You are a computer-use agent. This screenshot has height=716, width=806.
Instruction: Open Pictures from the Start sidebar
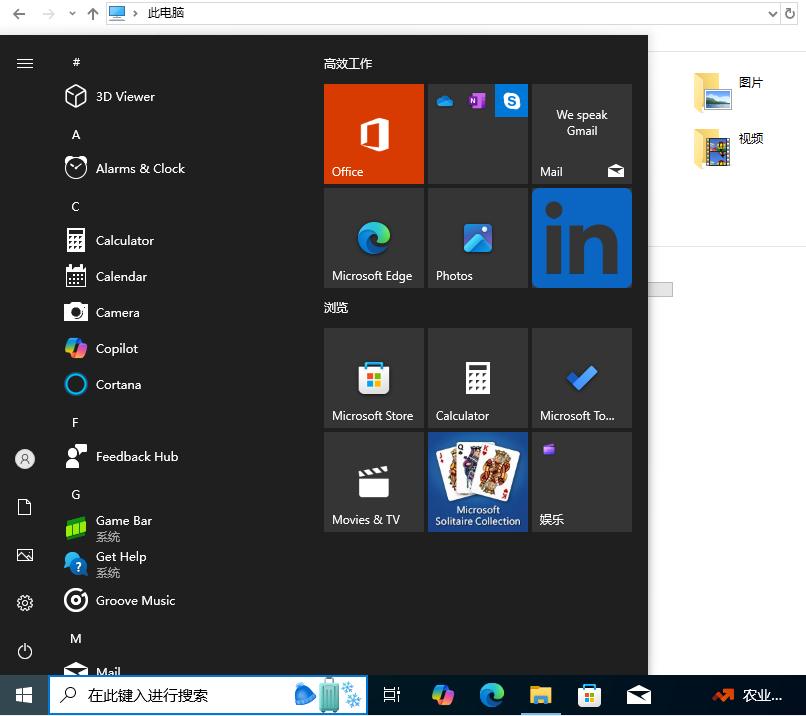pos(25,555)
